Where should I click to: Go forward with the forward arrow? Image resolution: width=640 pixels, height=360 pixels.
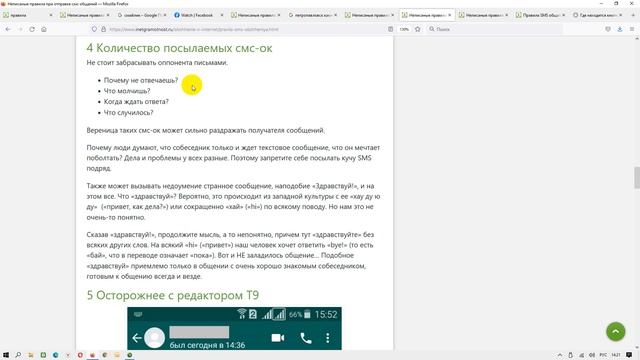tap(20, 29)
